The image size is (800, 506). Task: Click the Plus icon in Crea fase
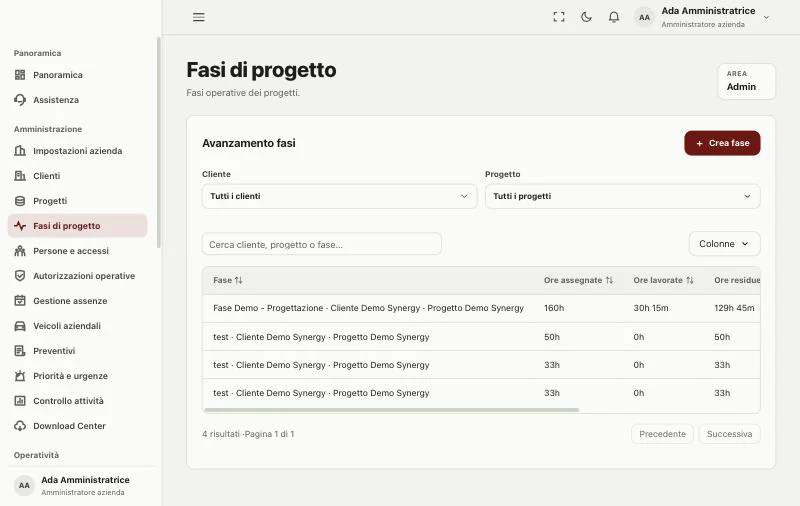pos(699,144)
